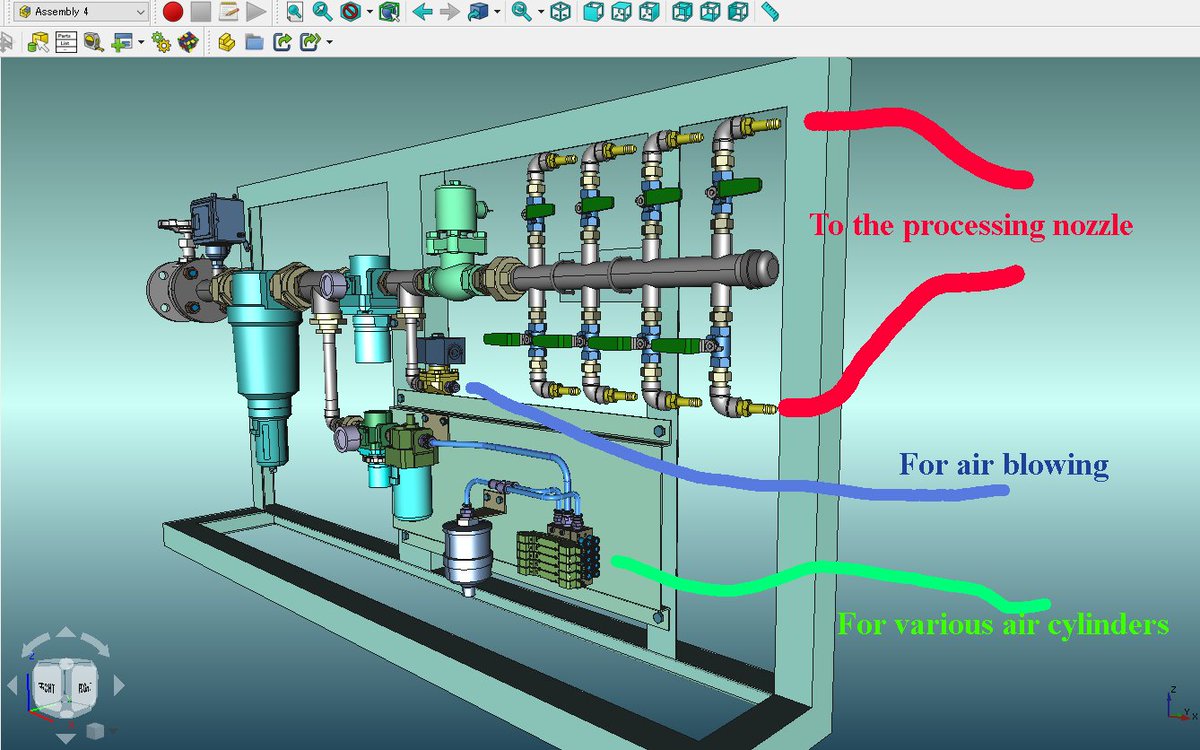Open dropdown arrow beside green plus window icon
Image resolution: width=1200 pixels, height=750 pixels.
point(140,42)
